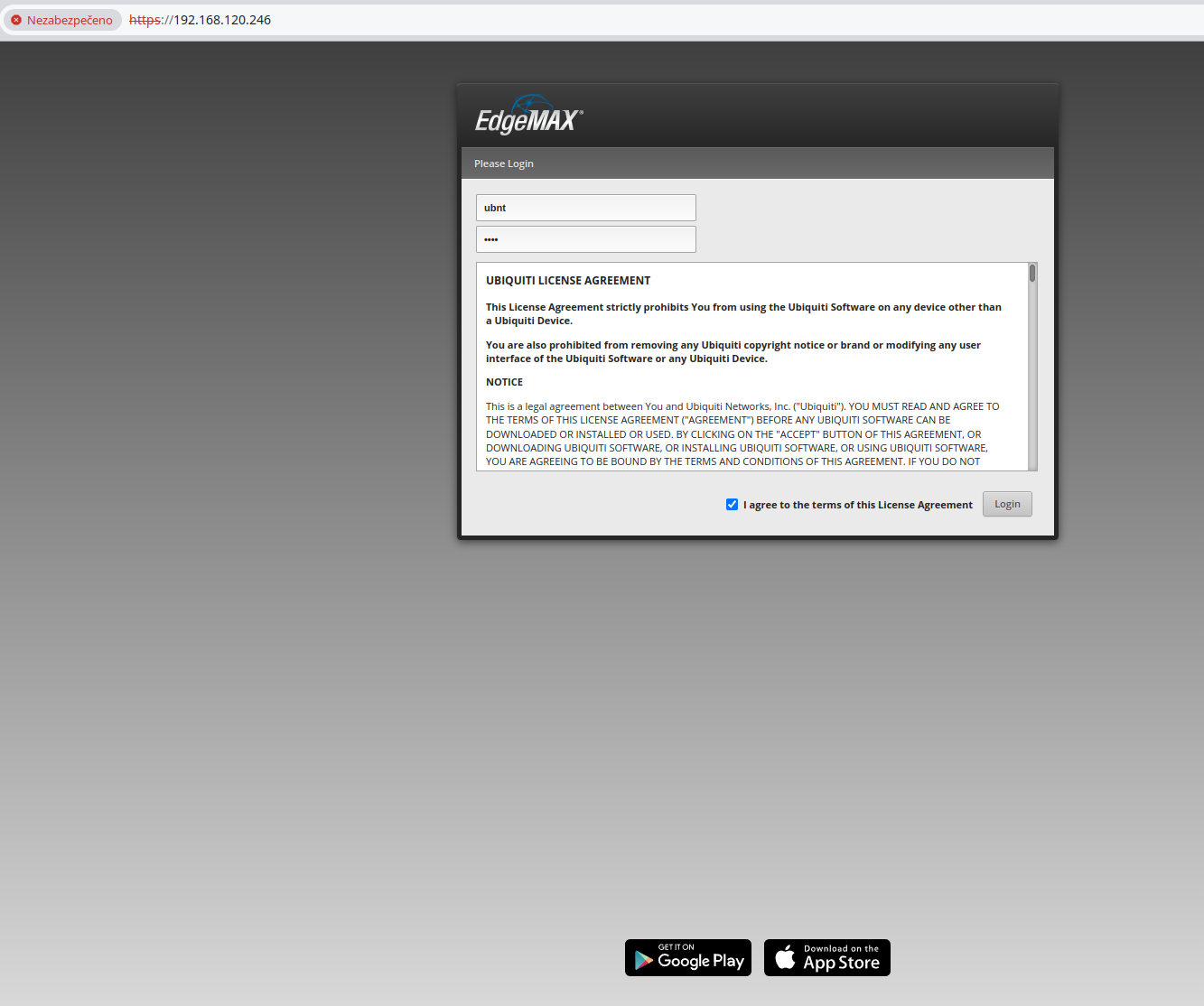Click the Apple logo on the App Store badge

pyautogui.click(x=785, y=957)
